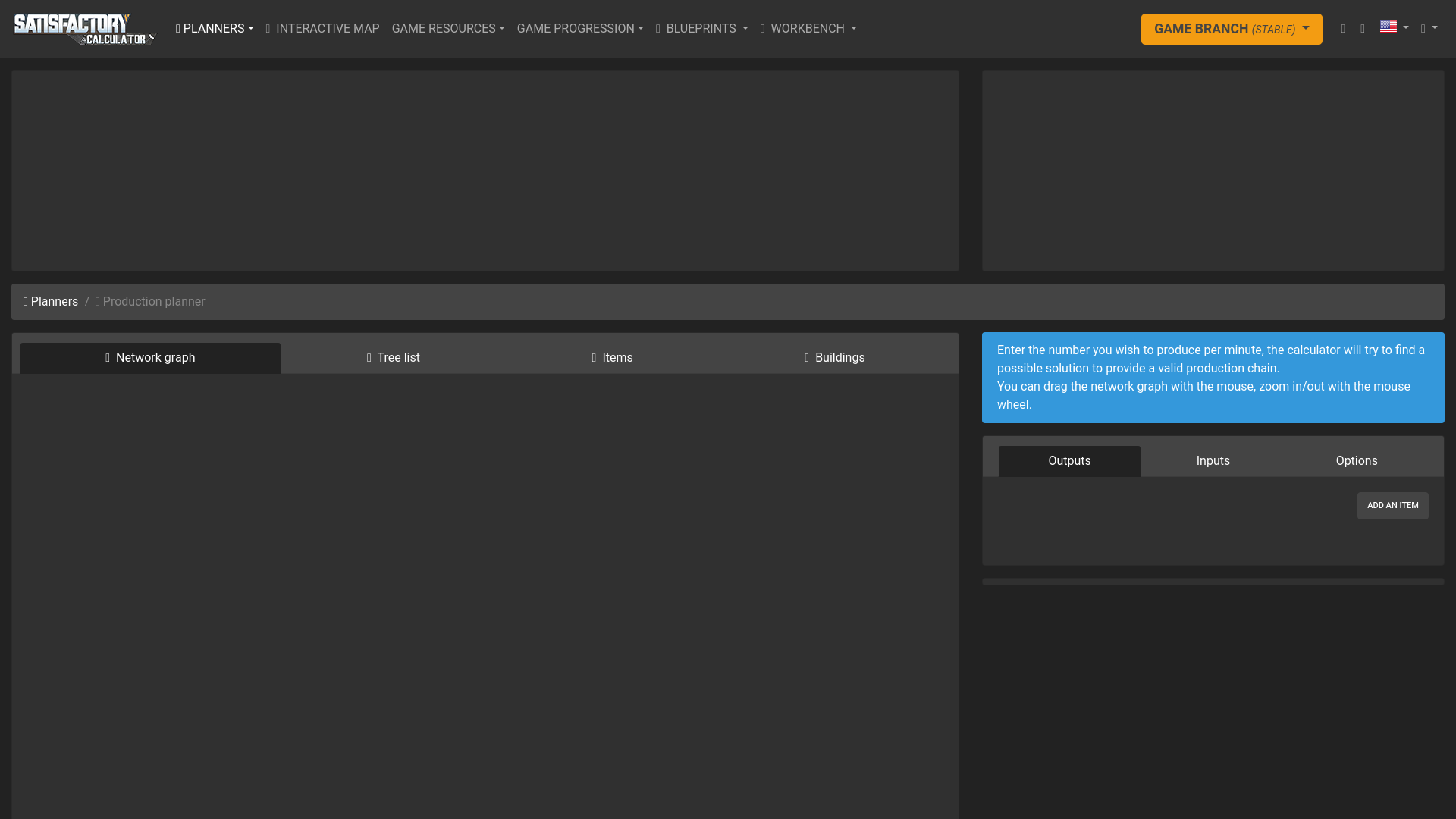This screenshot has height=819, width=1456.
Task: Open the Game Branch (Stable) dropdown
Action: coord(1232,29)
